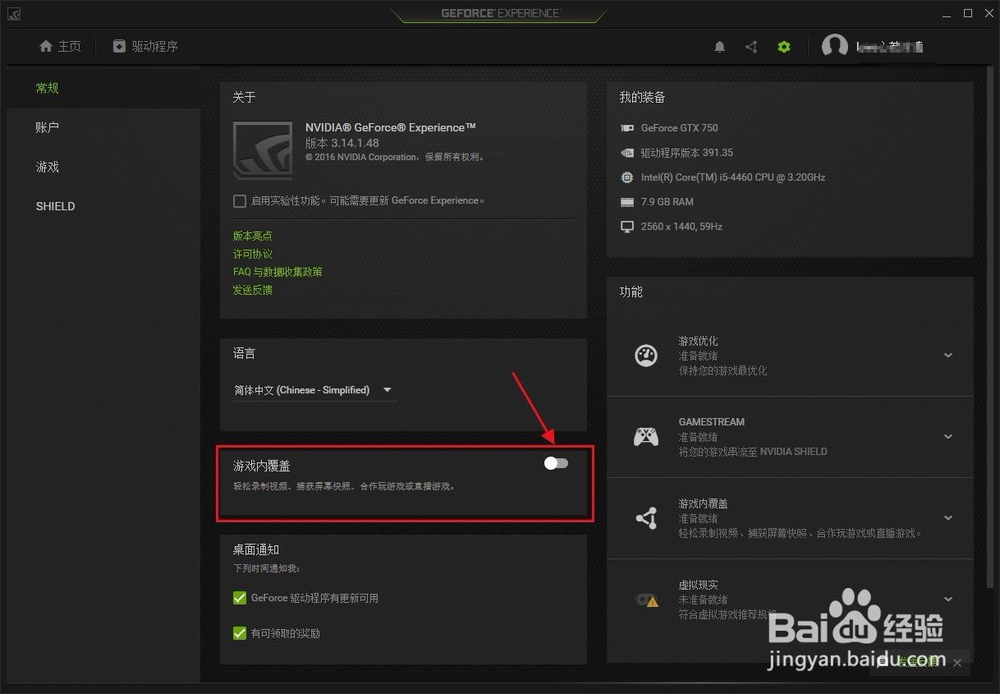Click the GAMESTREAM controller icon
The image size is (1000, 694).
coord(646,437)
